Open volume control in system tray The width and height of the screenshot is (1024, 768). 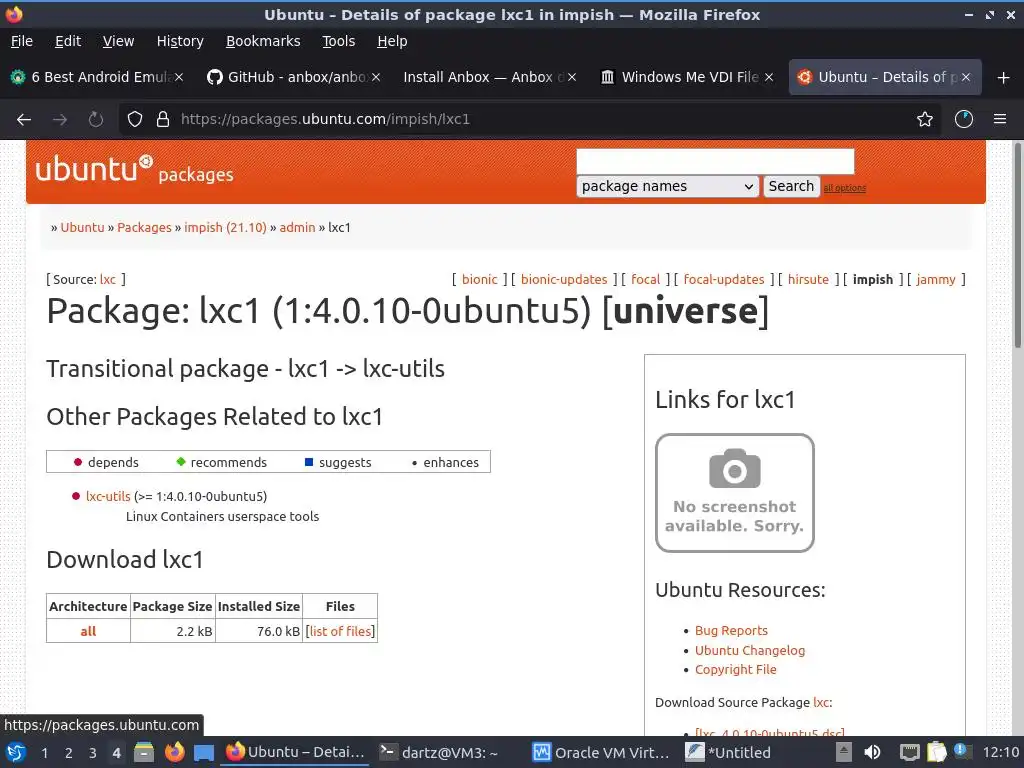click(x=872, y=752)
